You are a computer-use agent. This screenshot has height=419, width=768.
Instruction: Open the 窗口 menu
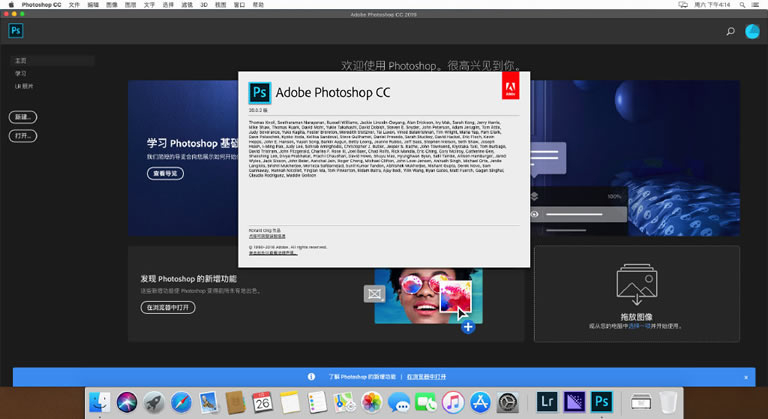click(x=239, y=4)
